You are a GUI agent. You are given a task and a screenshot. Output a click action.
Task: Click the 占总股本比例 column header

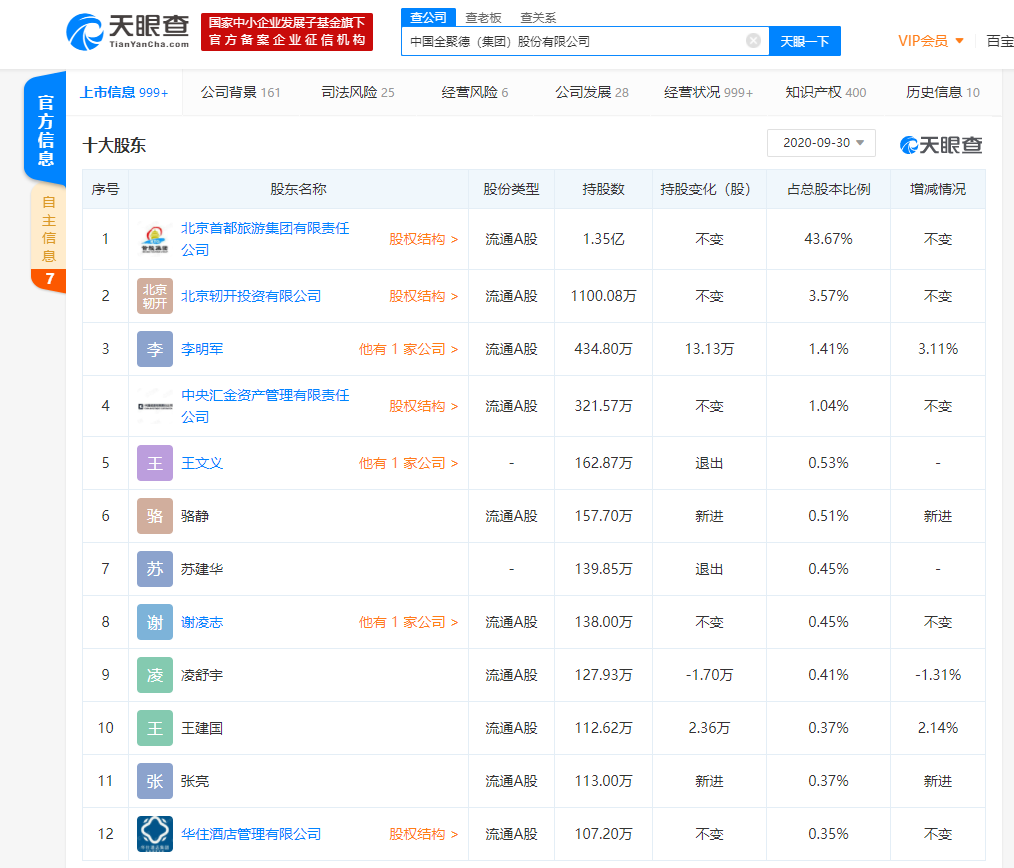828,190
